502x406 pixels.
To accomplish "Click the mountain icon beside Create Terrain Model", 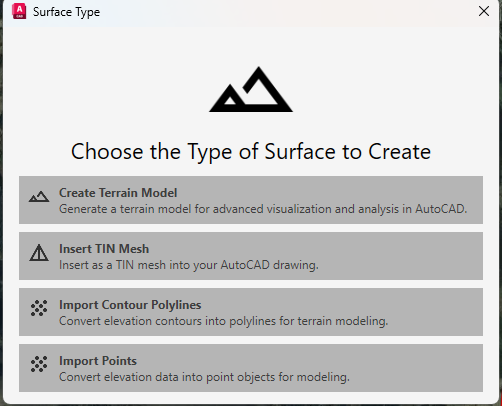I will tap(39, 197).
